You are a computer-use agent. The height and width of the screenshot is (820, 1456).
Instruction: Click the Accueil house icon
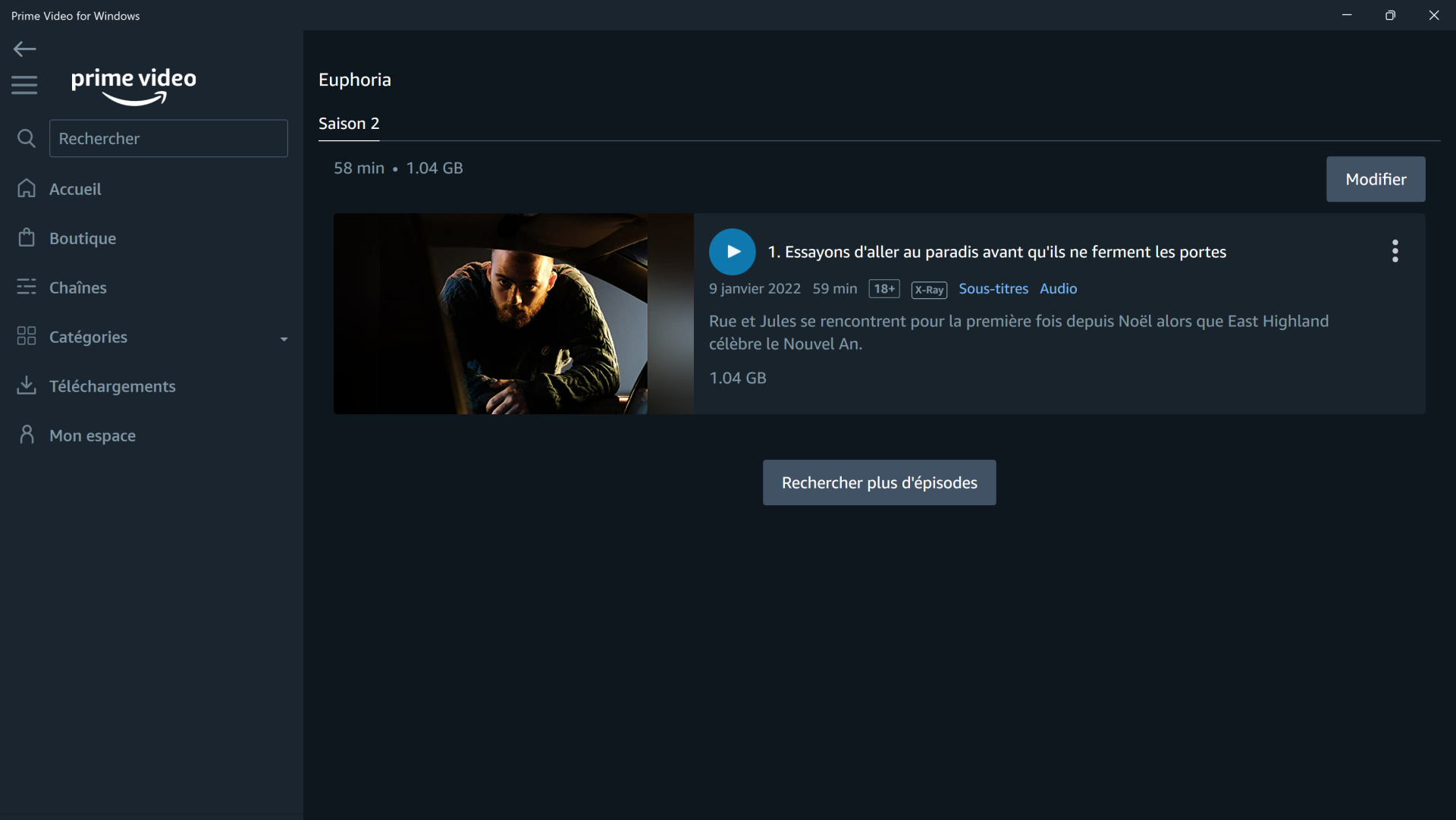coord(27,188)
